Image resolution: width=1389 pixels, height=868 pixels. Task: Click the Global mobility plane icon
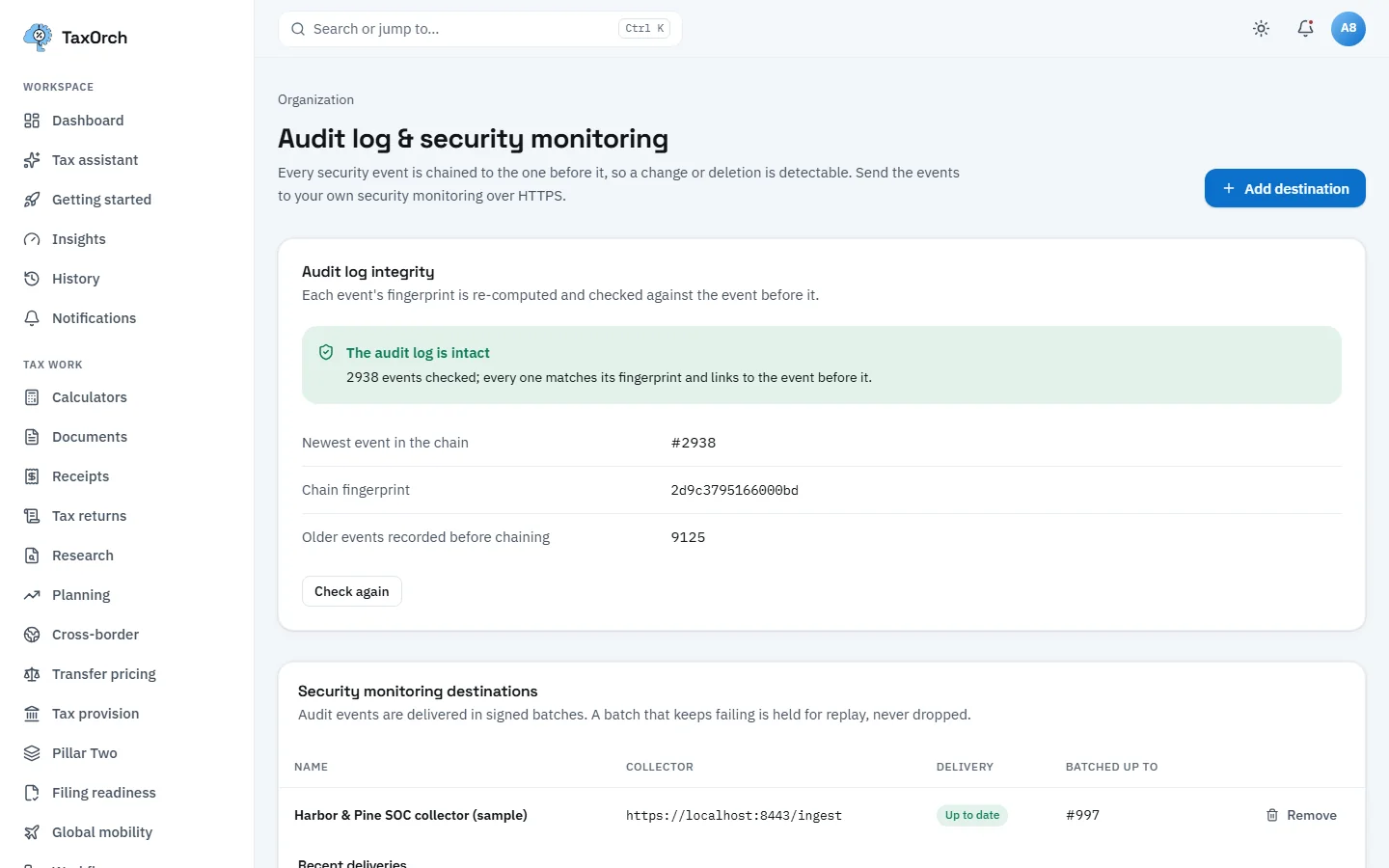(32, 832)
